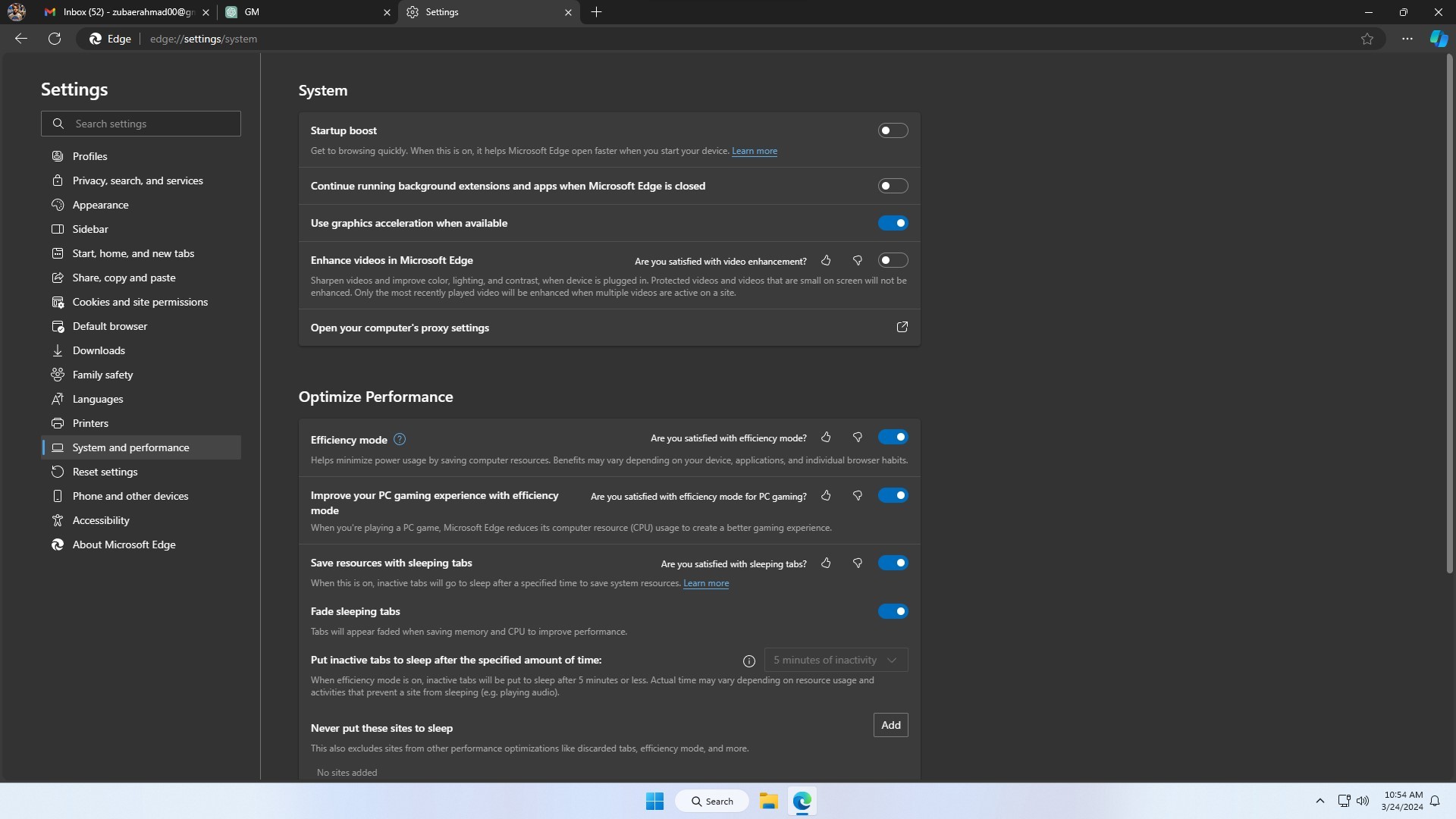Click Learn more under Startup boost
The image size is (1456, 819).
[754, 151]
